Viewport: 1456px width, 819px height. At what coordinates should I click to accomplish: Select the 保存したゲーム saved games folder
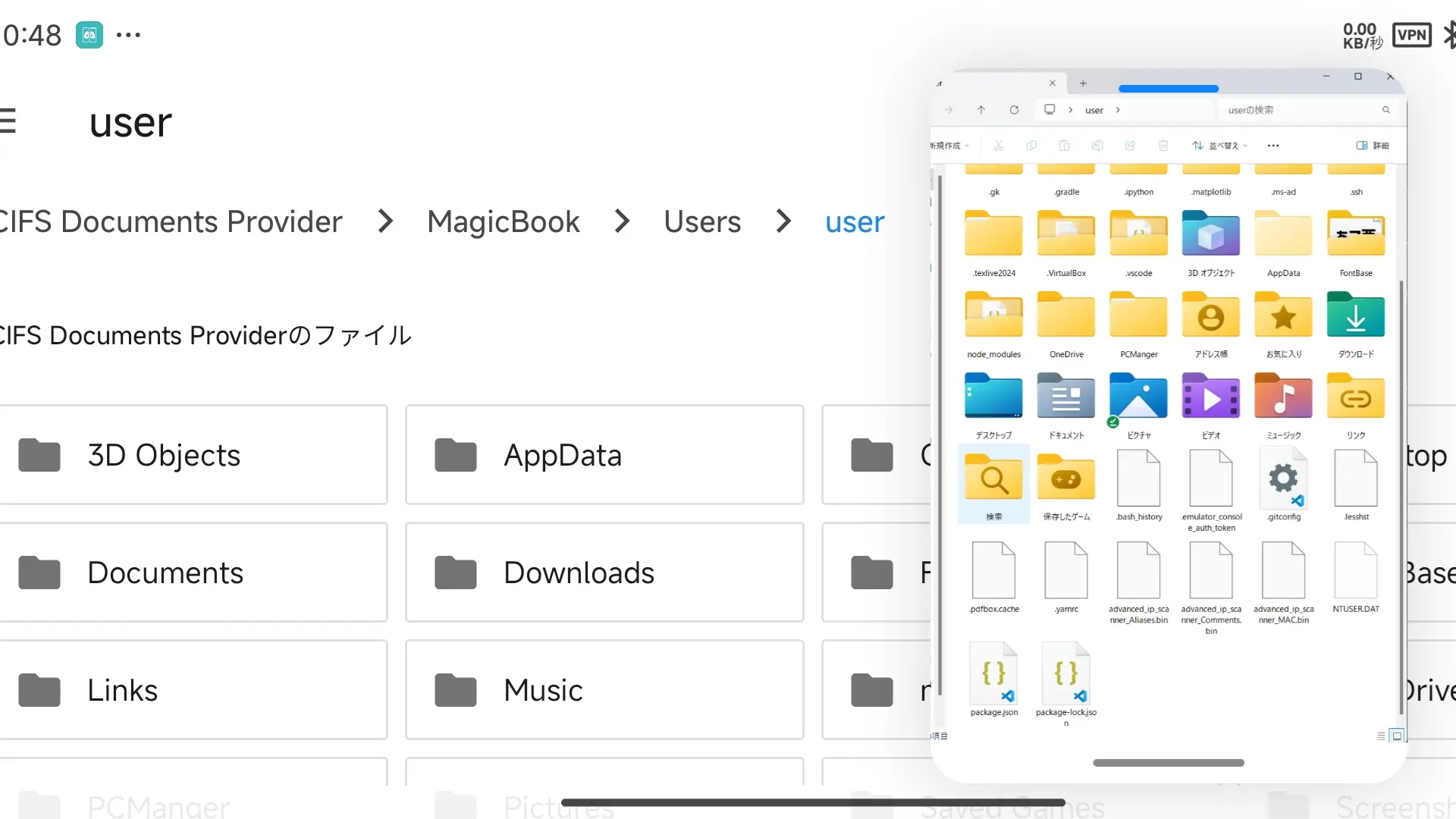tap(1066, 485)
